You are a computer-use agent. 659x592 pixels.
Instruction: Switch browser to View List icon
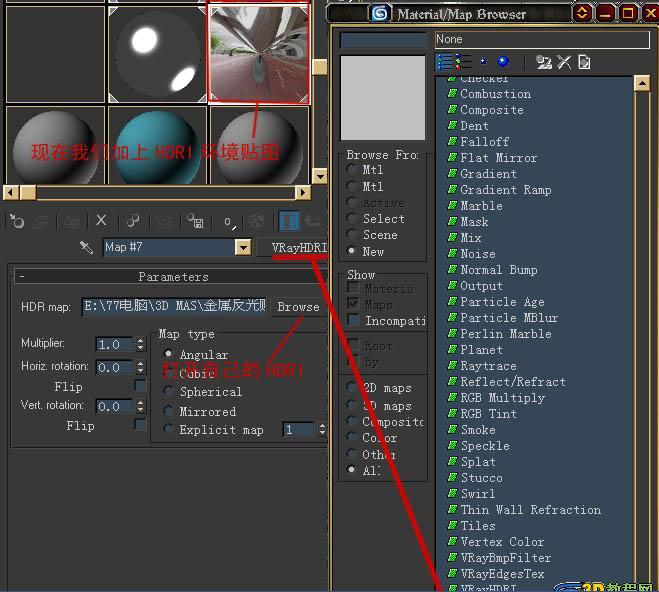[x=446, y=62]
